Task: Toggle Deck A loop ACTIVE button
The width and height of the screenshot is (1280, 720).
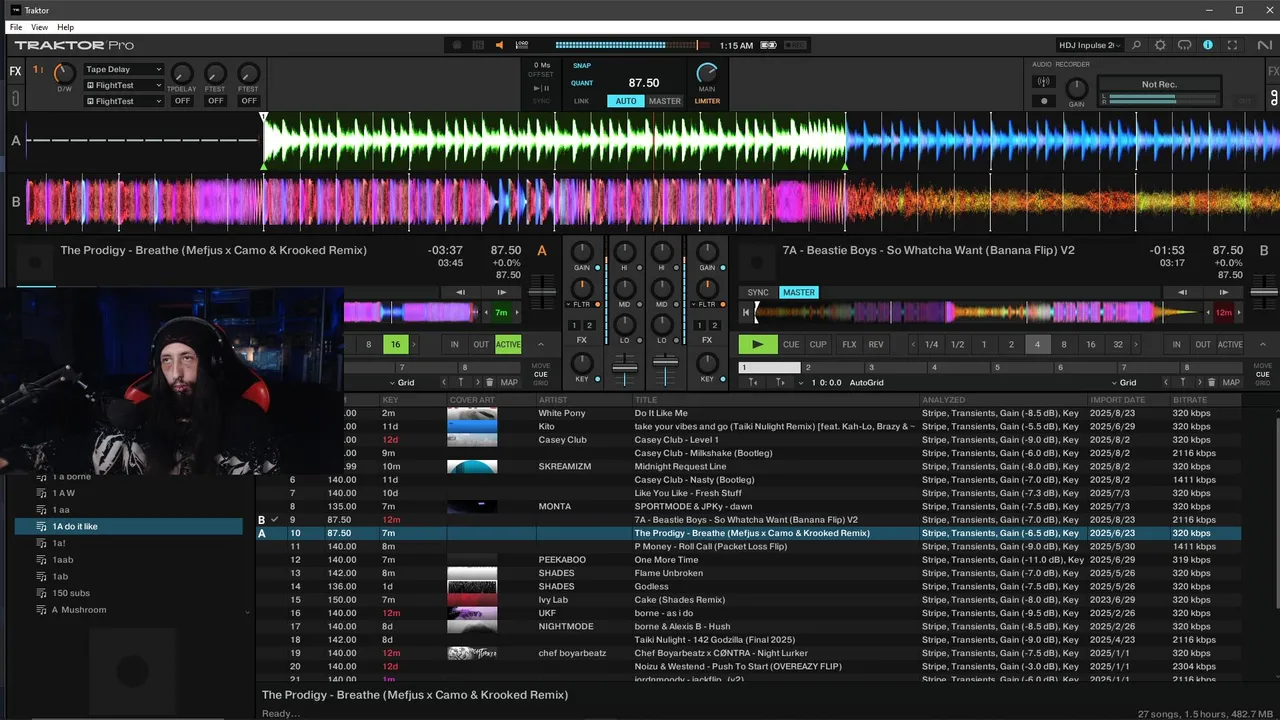Action: [508, 344]
